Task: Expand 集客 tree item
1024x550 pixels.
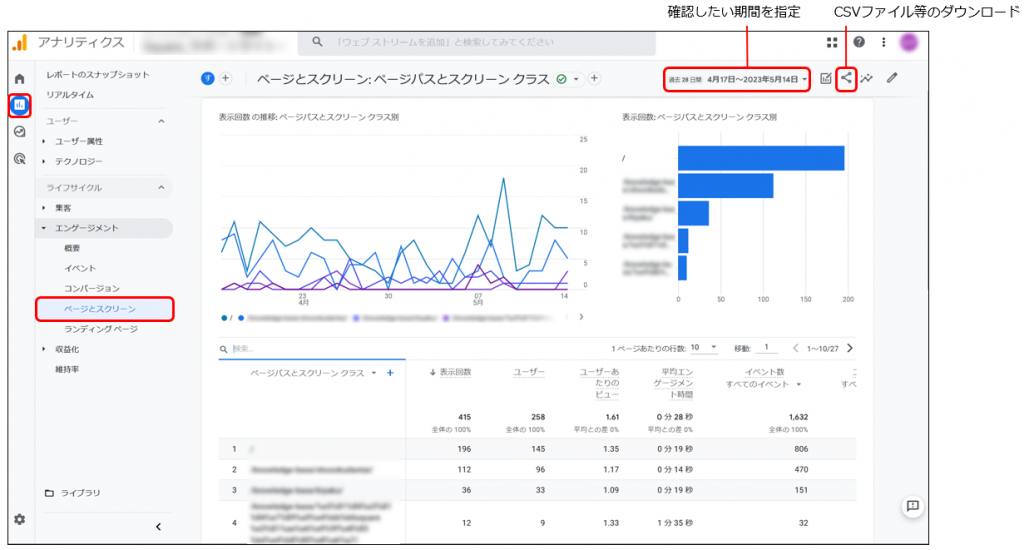Action: [x=44, y=208]
